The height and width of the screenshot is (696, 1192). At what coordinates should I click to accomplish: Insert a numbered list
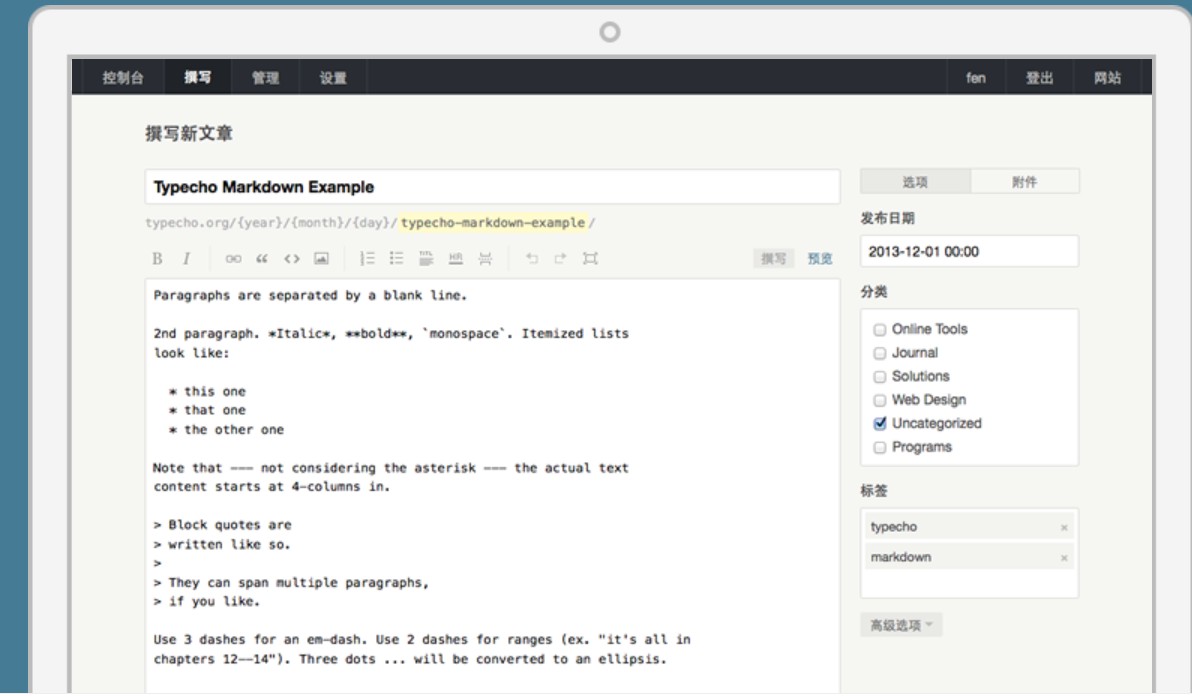tap(367, 258)
